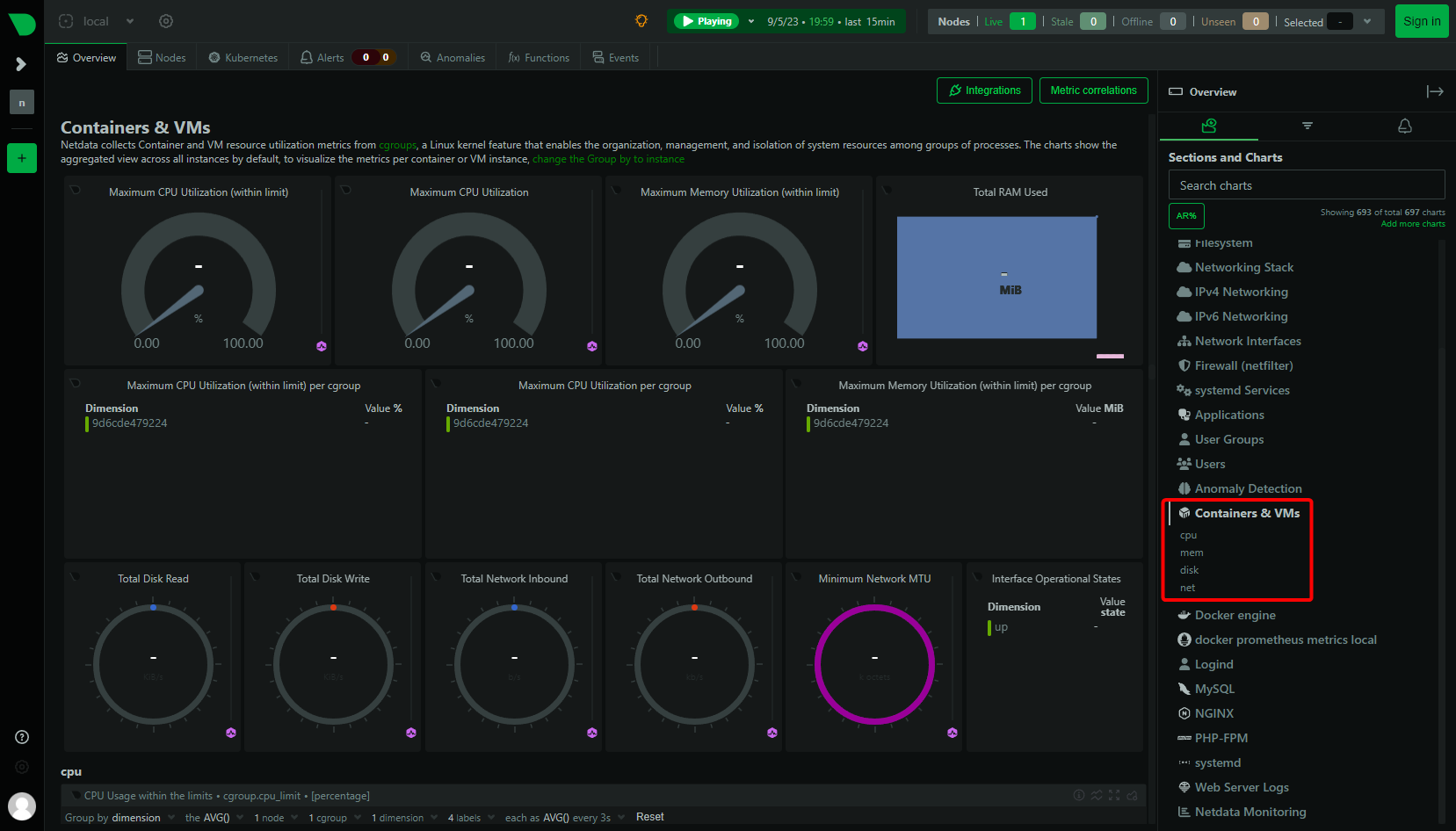Open the filter tab in right sidebar
Image resolution: width=1456 pixels, height=831 pixels.
(x=1307, y=126)
